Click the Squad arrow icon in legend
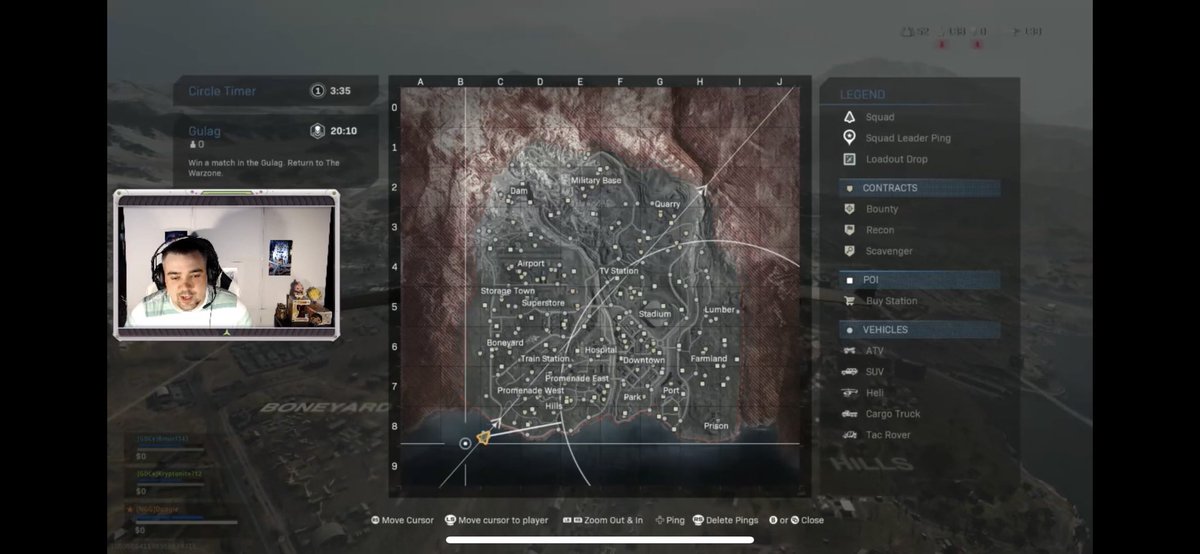The height and width of the screenshot is (554, 1200). coord(850,117)
